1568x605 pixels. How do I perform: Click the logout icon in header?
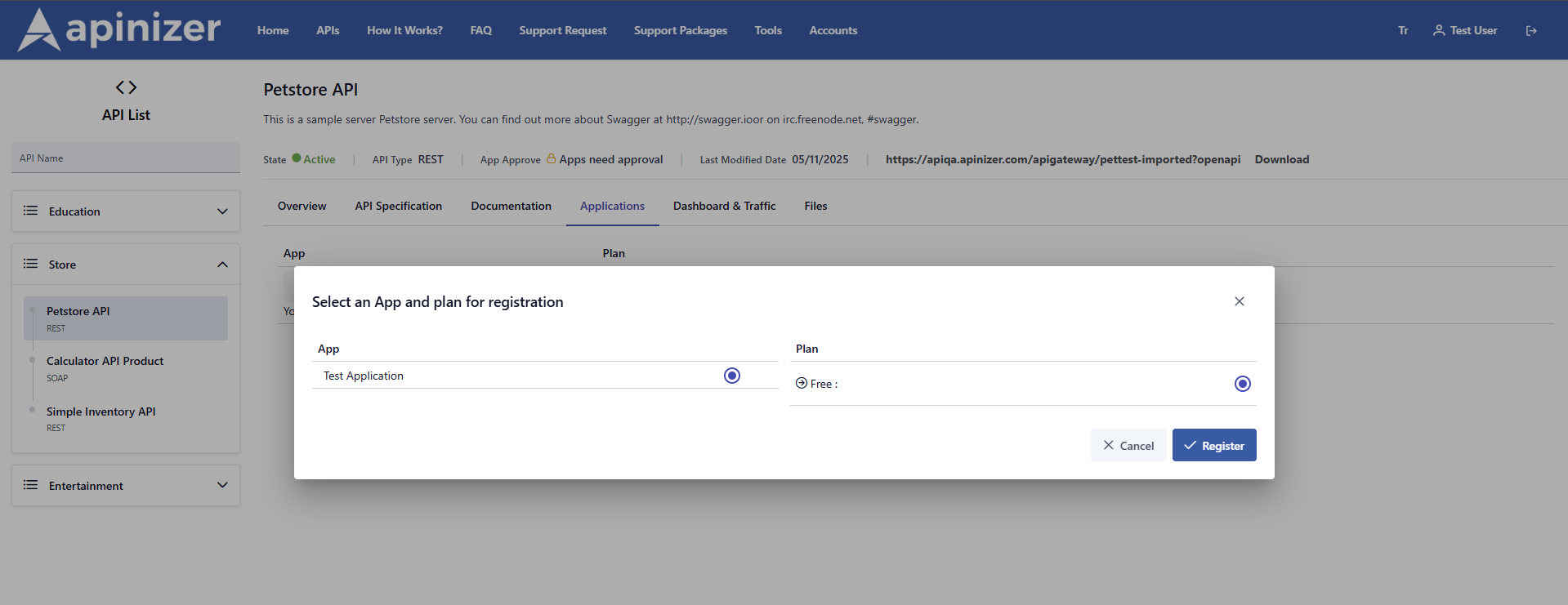coord(1531,31)
